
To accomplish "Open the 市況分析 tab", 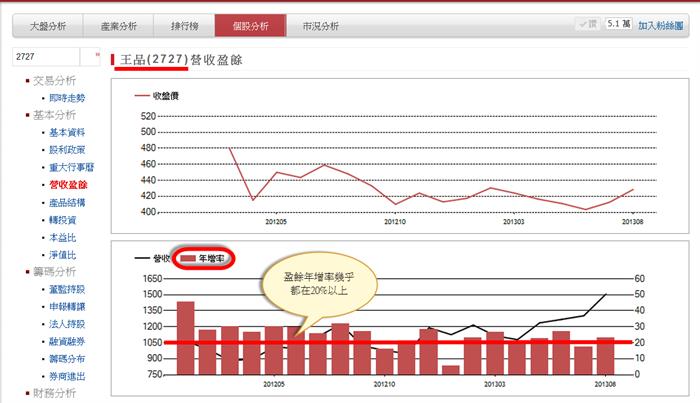I will point(321,26).
